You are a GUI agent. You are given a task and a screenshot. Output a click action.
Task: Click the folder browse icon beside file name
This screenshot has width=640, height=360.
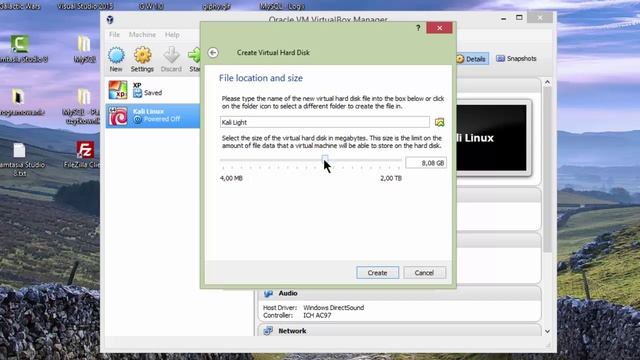[439, 122]
